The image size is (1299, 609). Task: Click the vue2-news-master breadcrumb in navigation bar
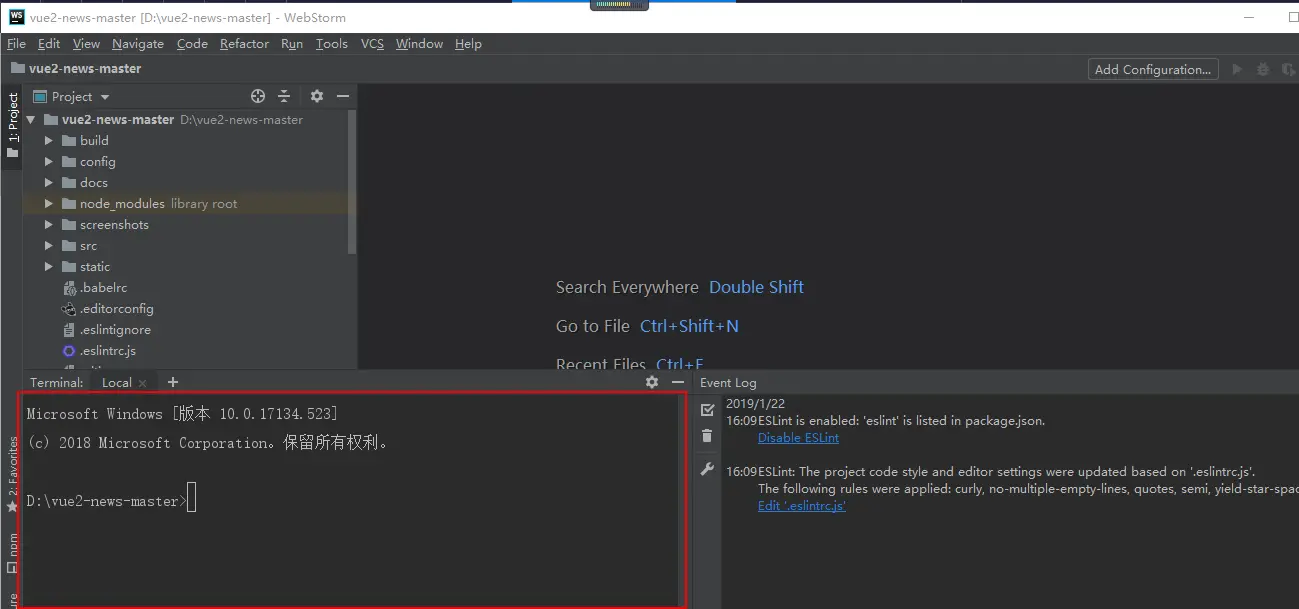[x=76, y=68]
